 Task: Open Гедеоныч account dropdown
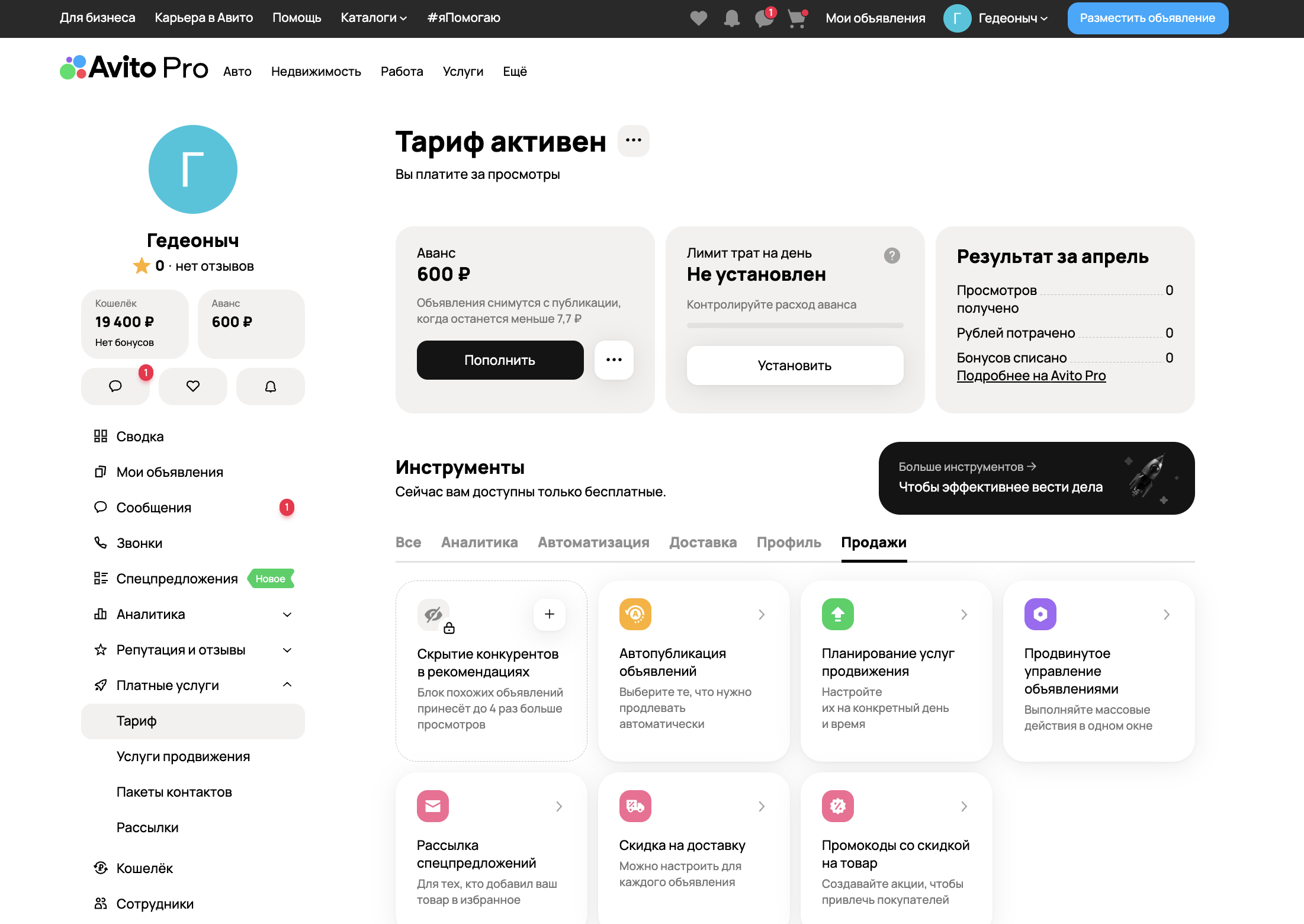[x=1013, y=18]
